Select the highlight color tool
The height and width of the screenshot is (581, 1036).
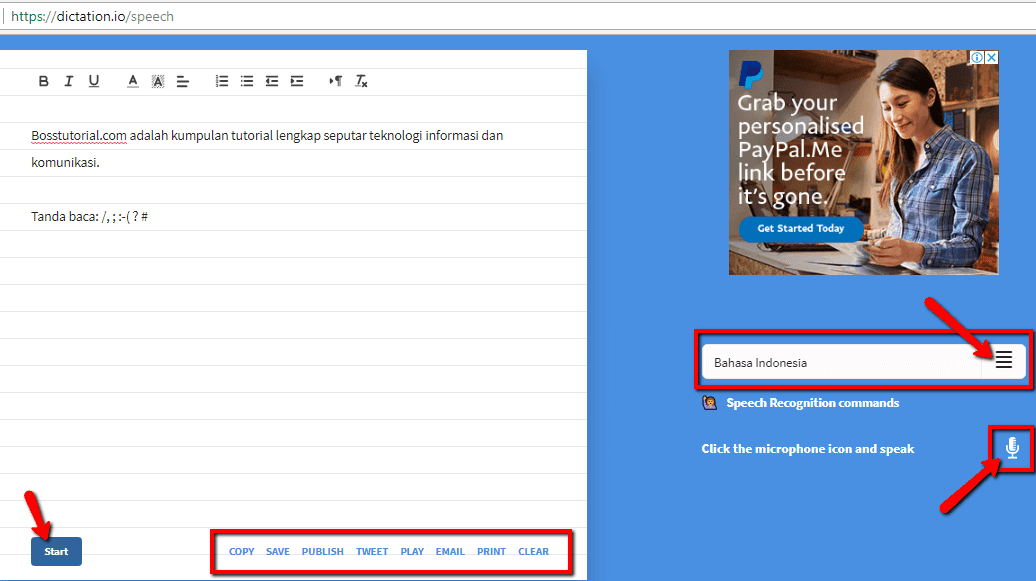point(157,81)
